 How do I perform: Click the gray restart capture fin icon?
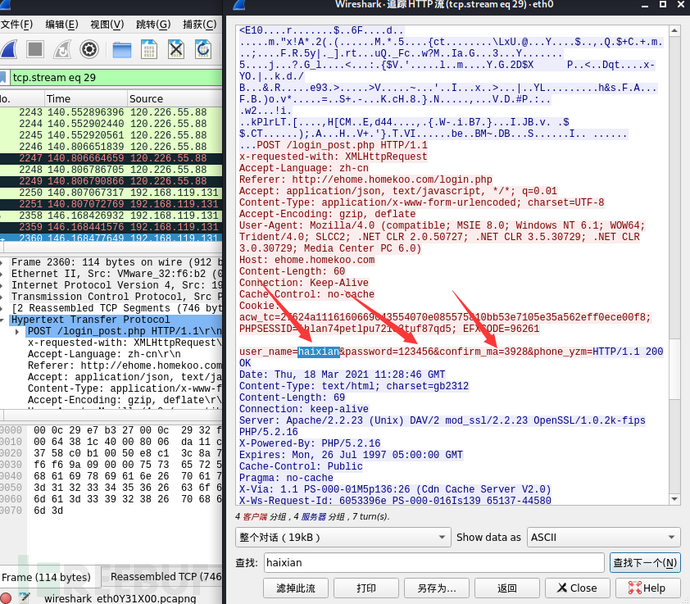tap(62, 49)
